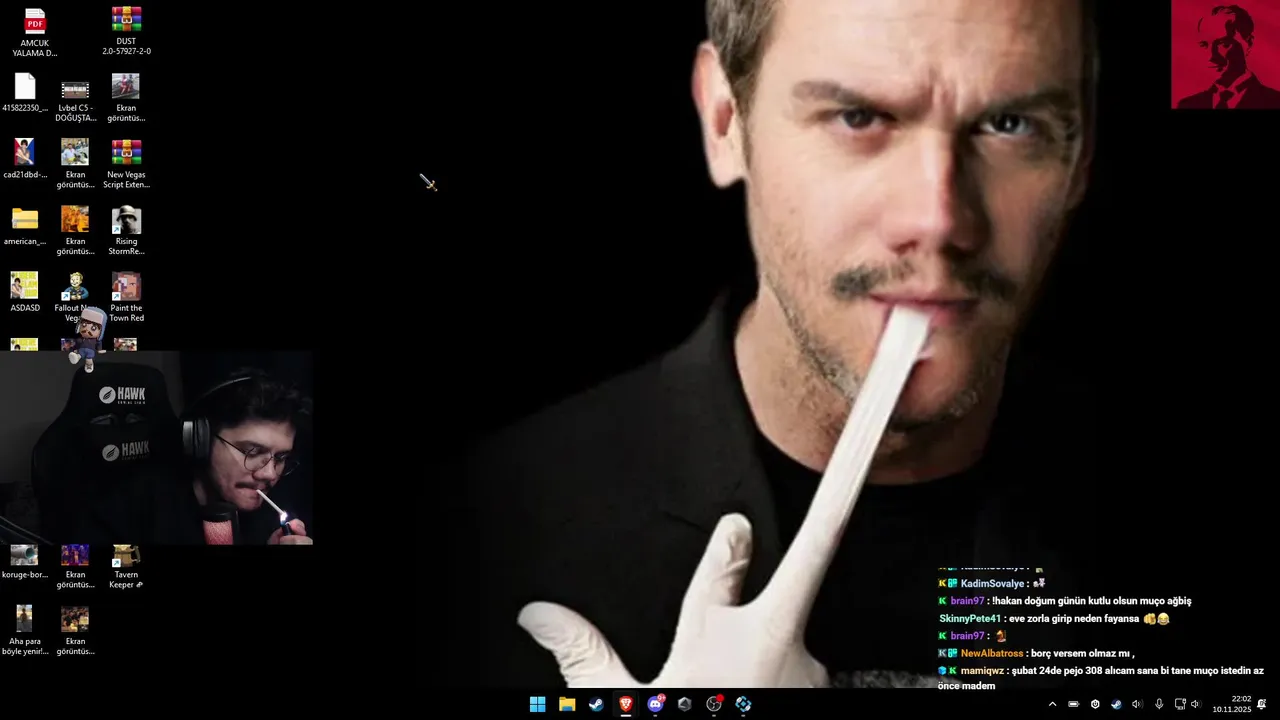Select the koruge-bor... image file
The height and width of the screenshot is (720, 1280).
pos(25,561)
